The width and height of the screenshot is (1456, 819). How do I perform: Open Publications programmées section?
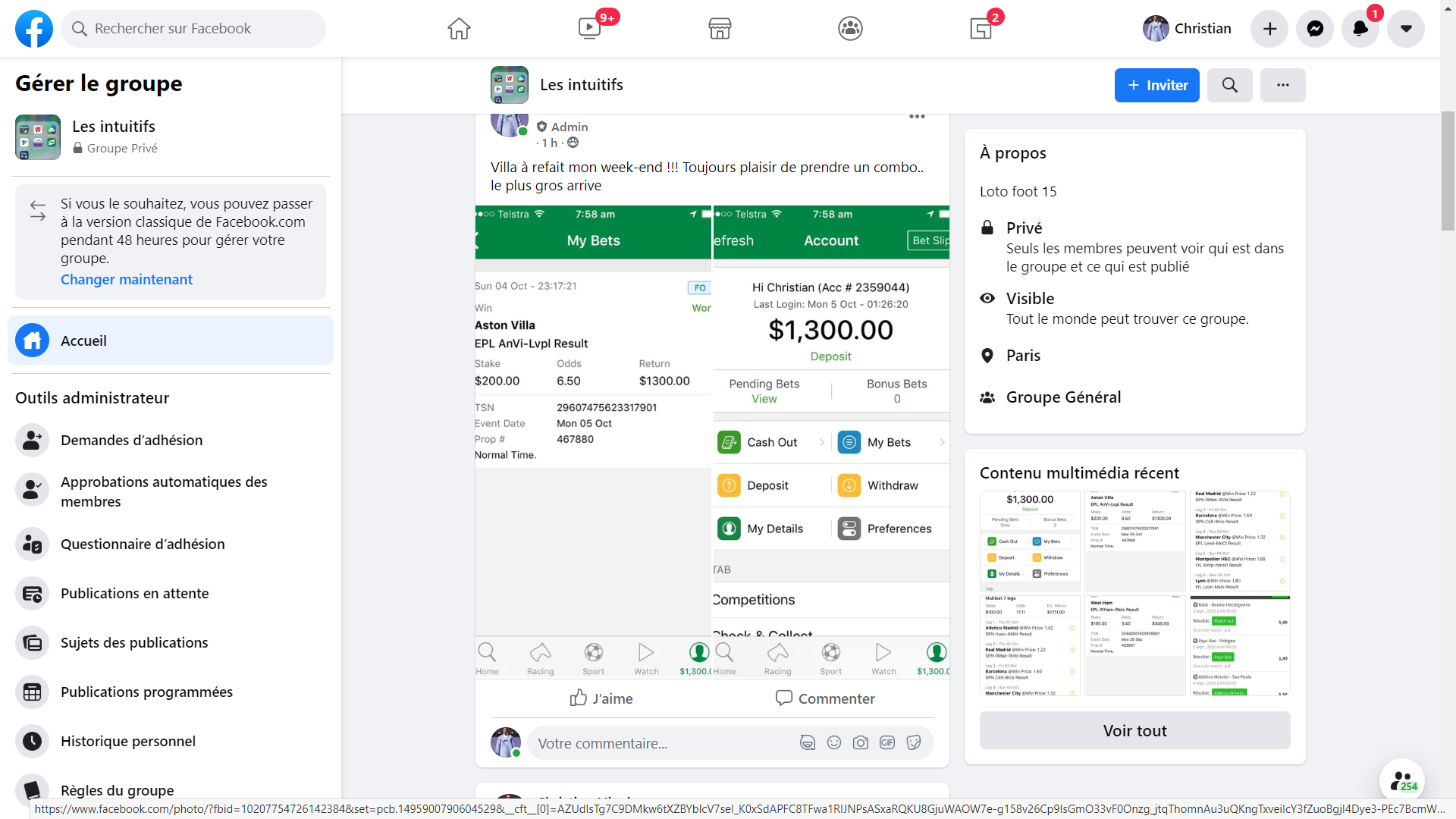(x=146, y=692)
